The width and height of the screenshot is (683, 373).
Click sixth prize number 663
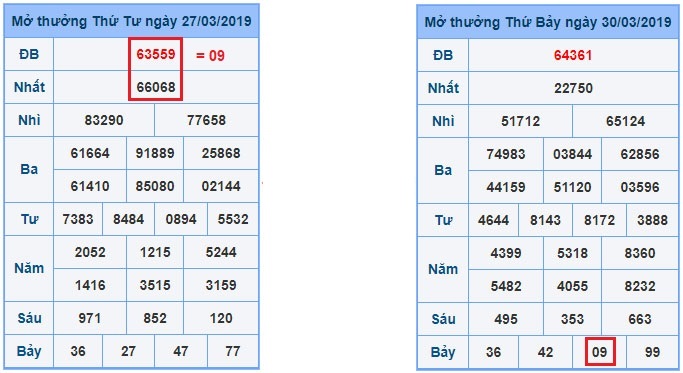[x=639, y=319]
